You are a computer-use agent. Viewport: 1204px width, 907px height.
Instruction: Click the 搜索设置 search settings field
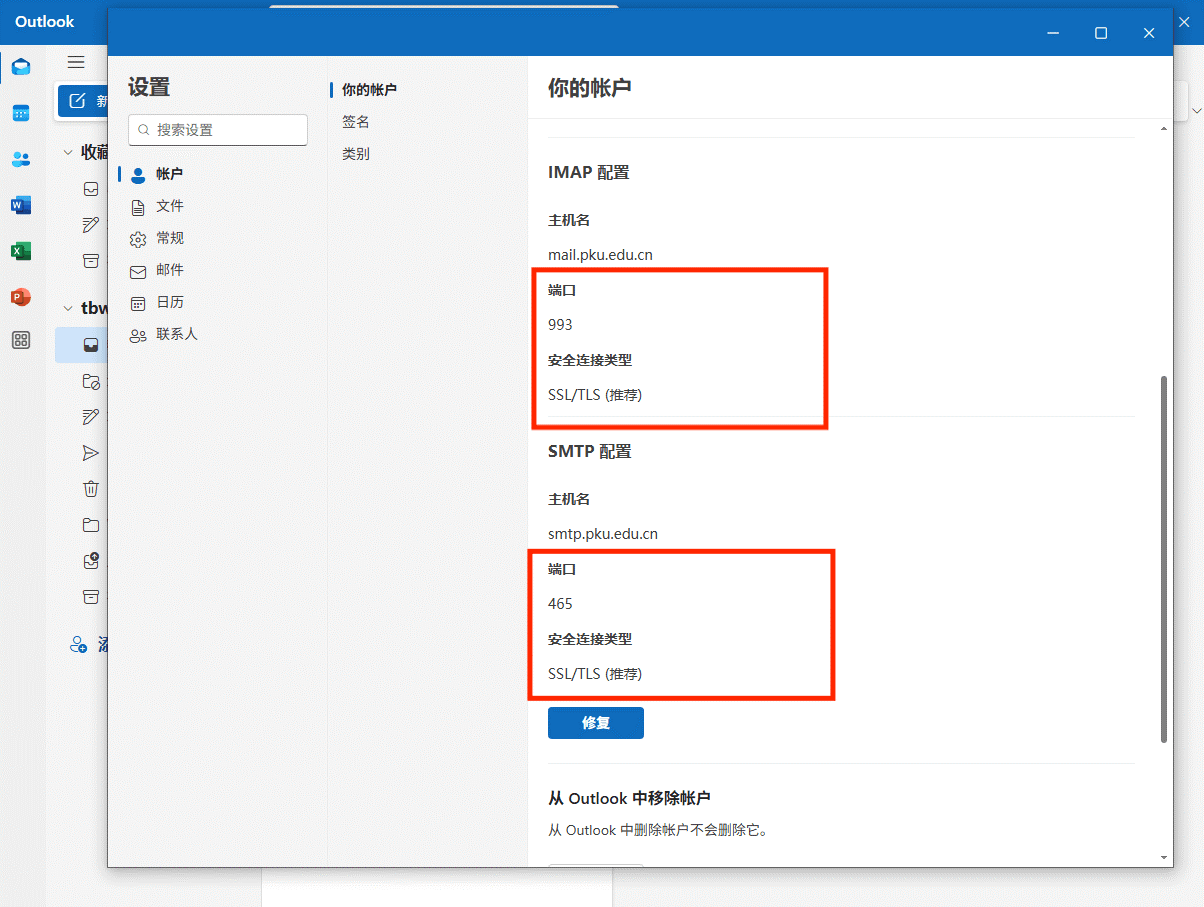[218, 130]
